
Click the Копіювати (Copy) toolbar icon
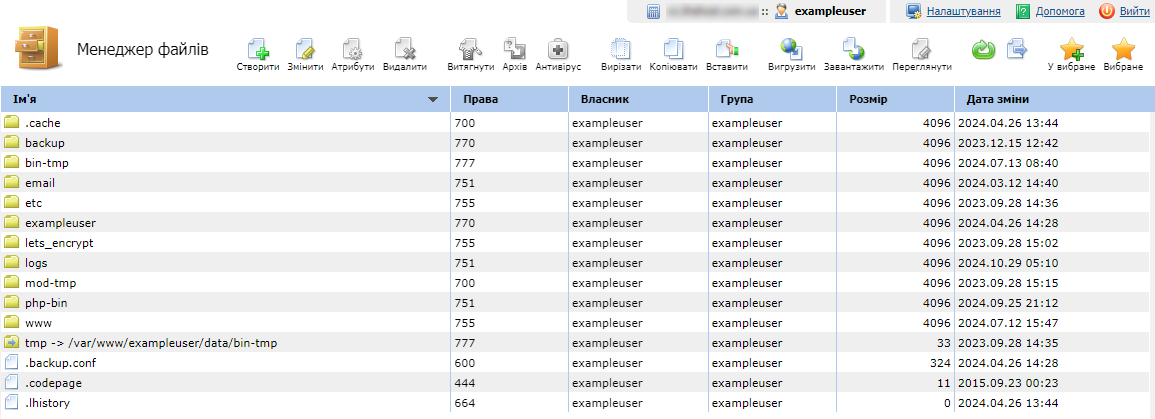pos(673,49)
